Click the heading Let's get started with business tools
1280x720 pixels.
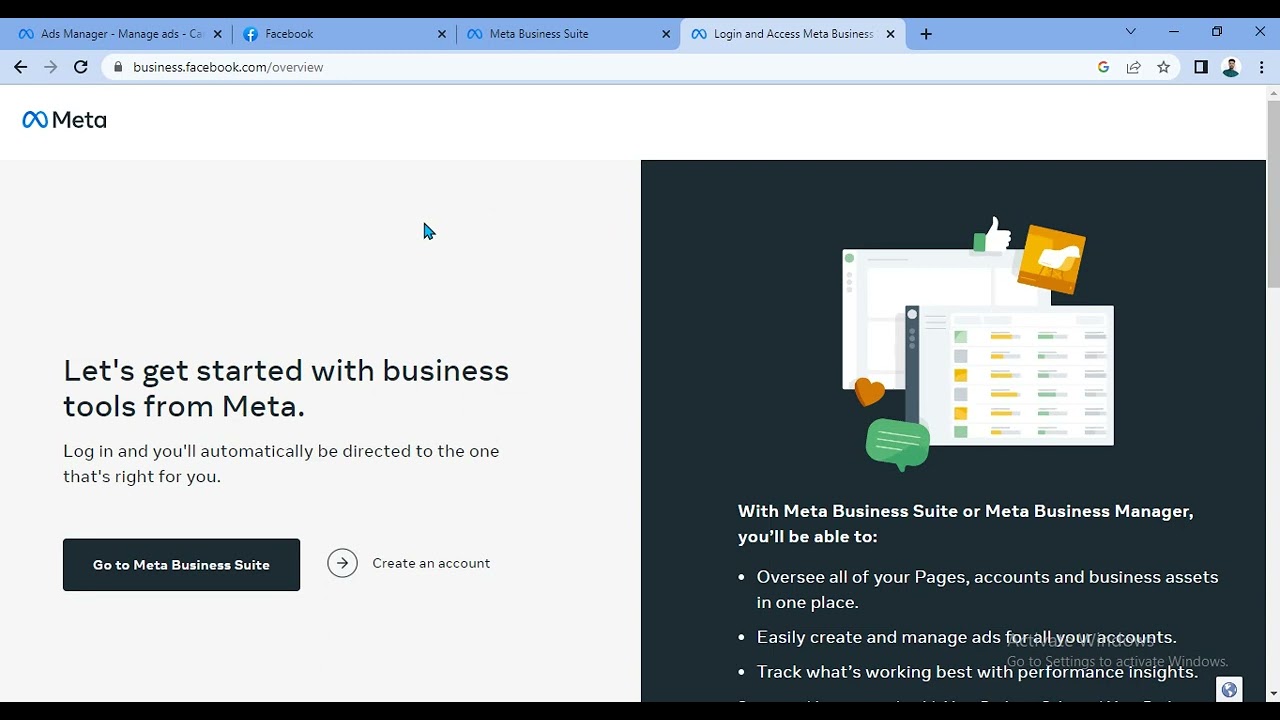[x=286, y=388]
